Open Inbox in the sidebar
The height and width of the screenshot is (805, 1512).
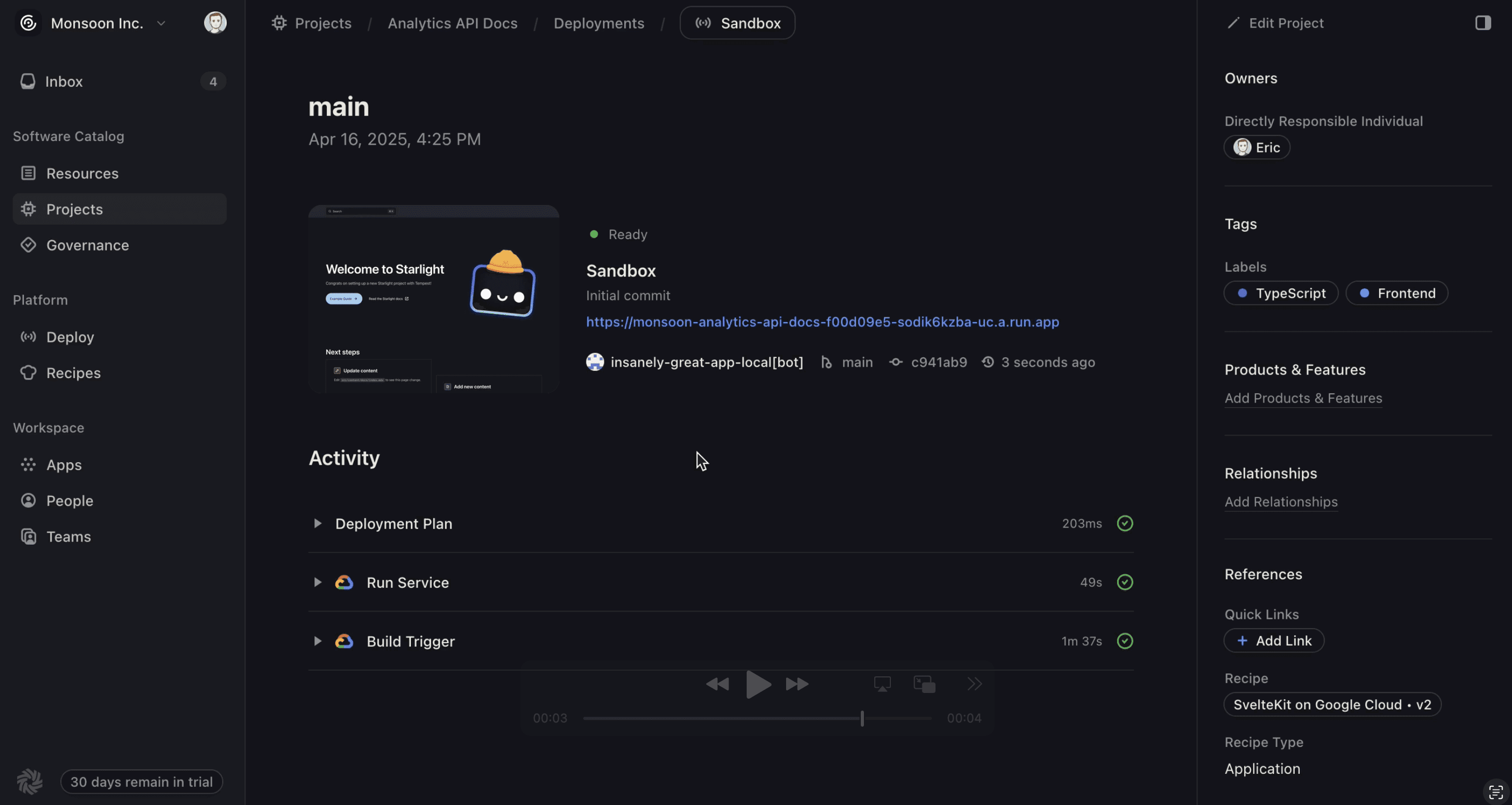(x=120, y=81)
